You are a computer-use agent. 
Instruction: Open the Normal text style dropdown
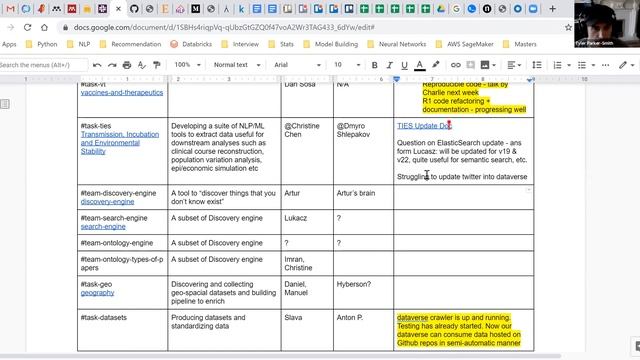pos(237,65)
